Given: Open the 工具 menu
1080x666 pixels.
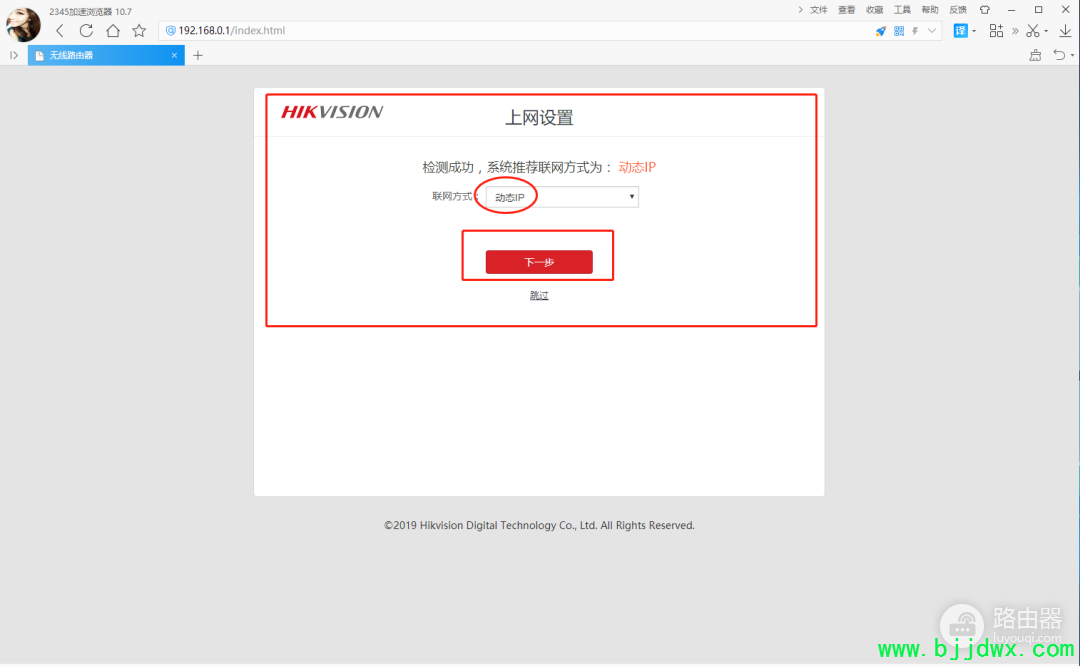Looking at the screenshot, I should pyautogui.click(x=902, y=10).
